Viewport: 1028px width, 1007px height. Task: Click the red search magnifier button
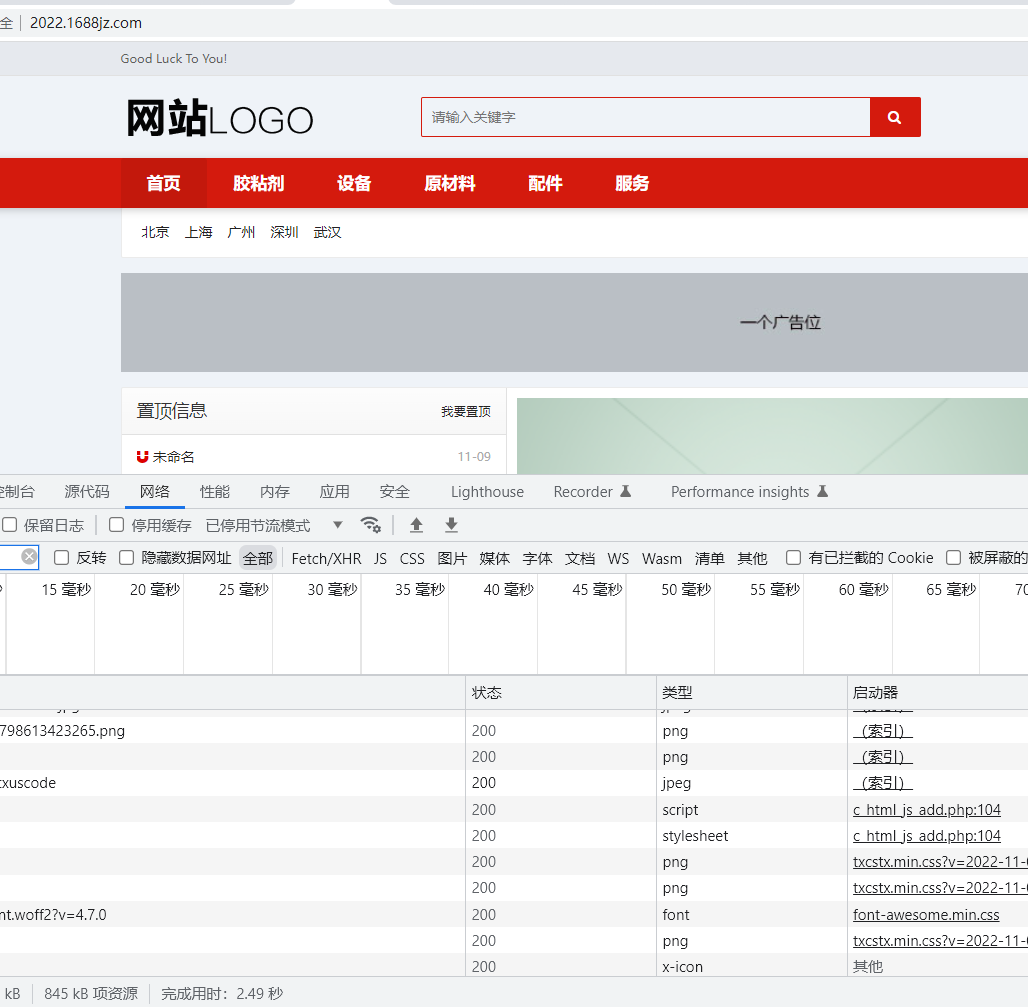(x=895, y=117)
